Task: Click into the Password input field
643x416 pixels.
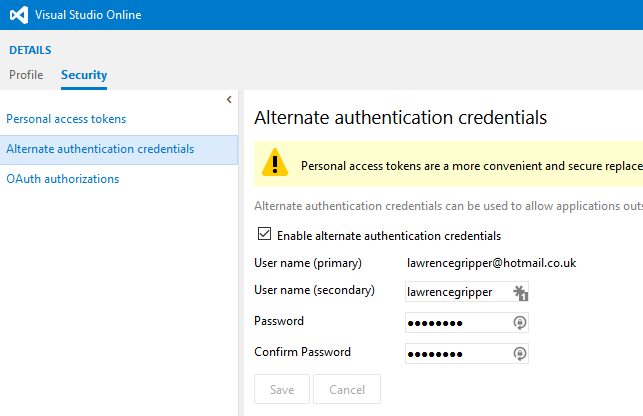Action: coord(456,323)
